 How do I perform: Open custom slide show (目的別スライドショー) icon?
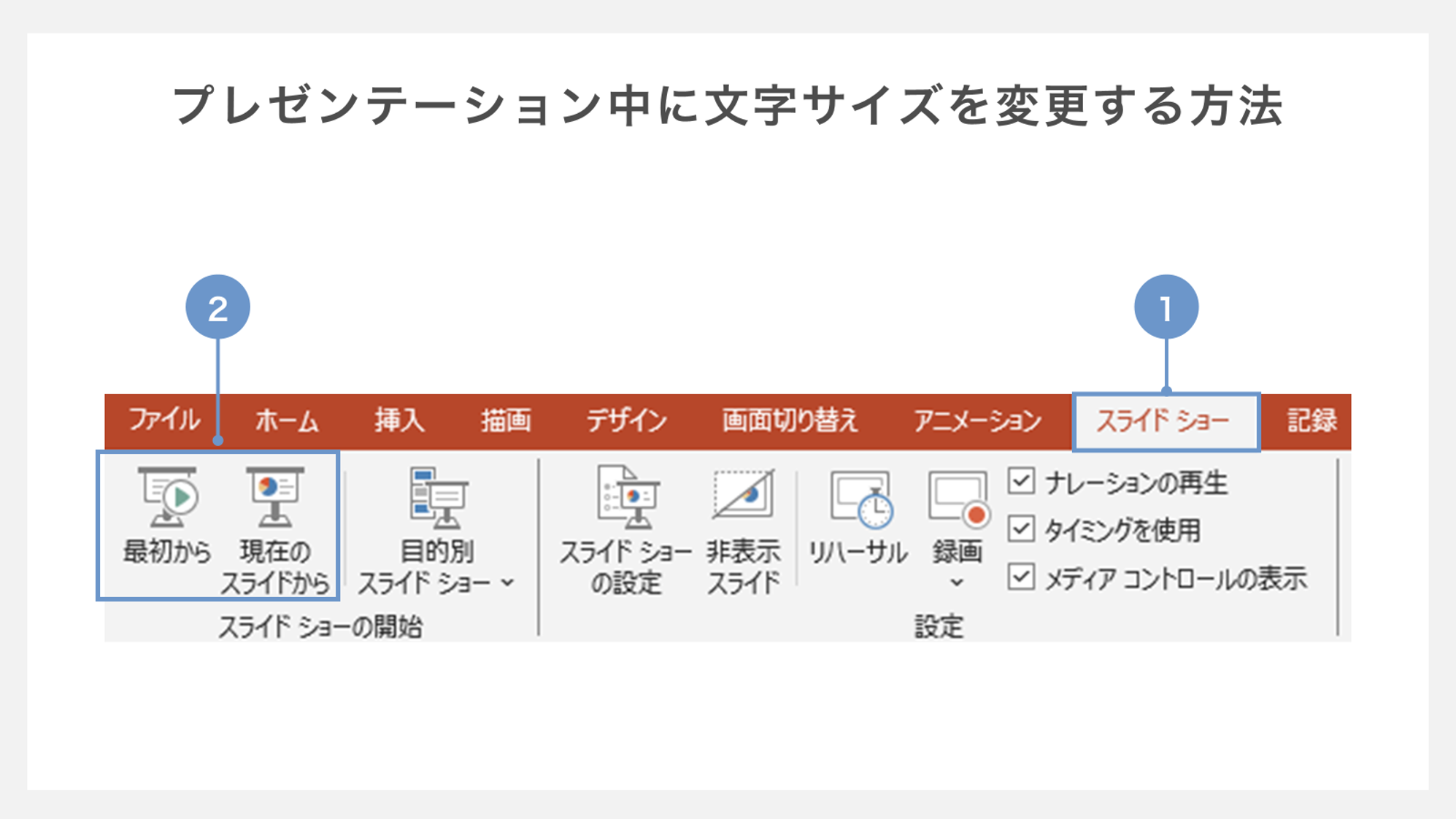(x=438, y=498)
